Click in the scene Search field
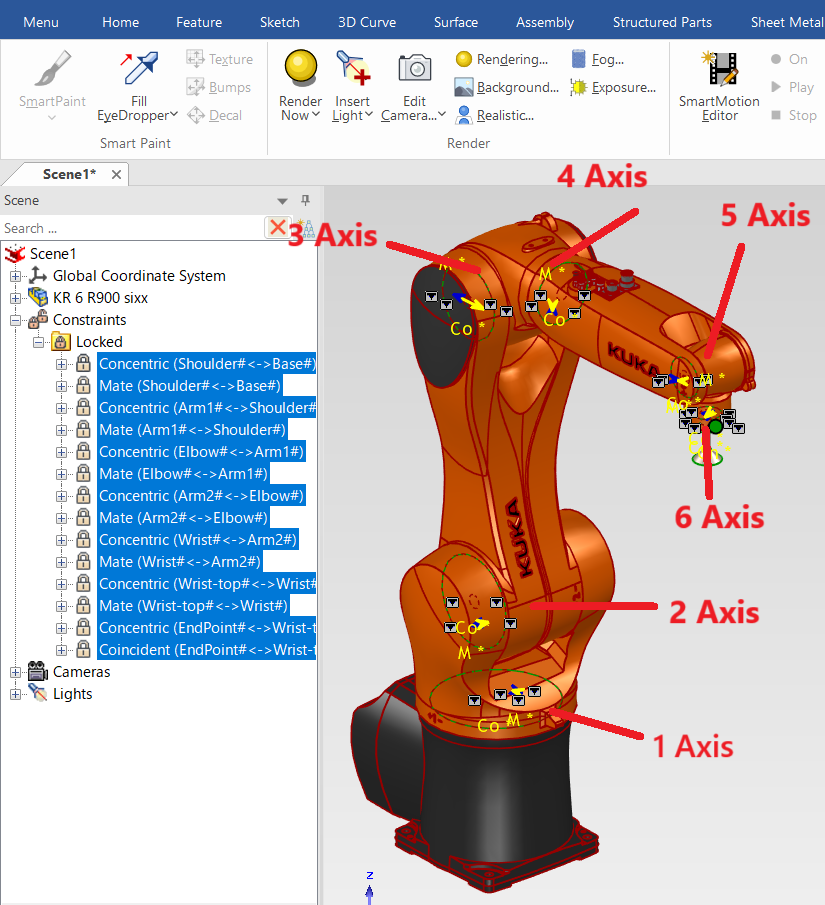 [x=133, y=228]
